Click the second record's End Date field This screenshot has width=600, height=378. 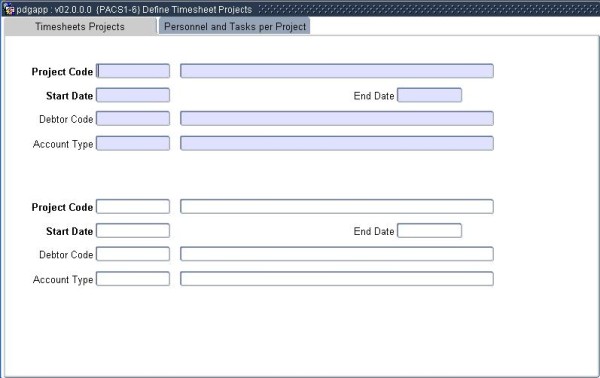(x=429, y=231)
